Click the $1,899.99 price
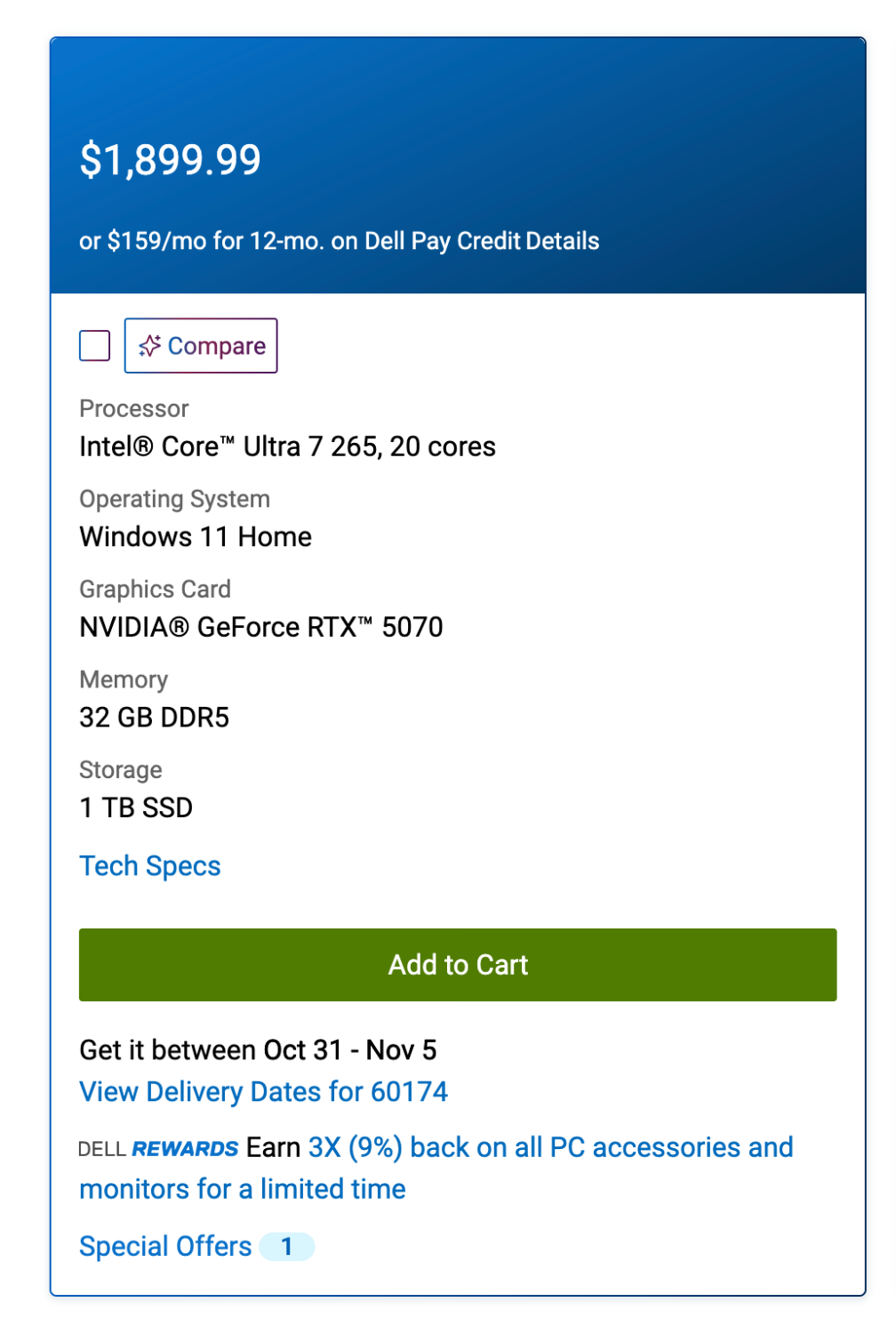Image resolution: width=896 pixels, height=1334 pixels. coord(170,160)
